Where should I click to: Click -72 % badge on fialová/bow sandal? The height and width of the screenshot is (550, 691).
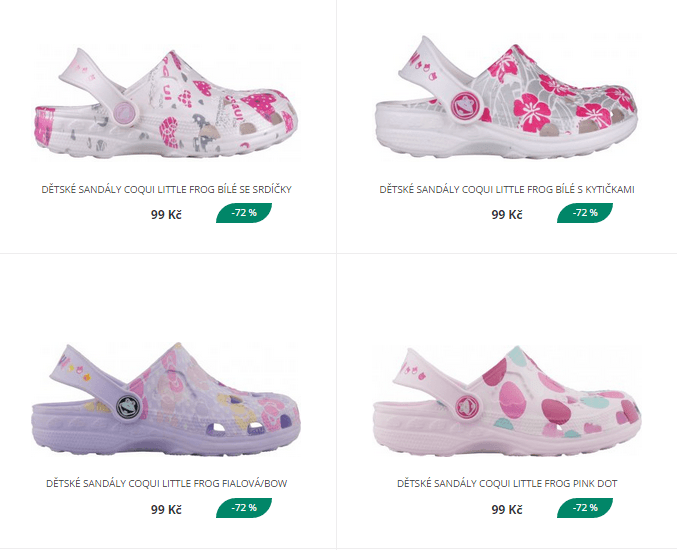pos(244,508)
